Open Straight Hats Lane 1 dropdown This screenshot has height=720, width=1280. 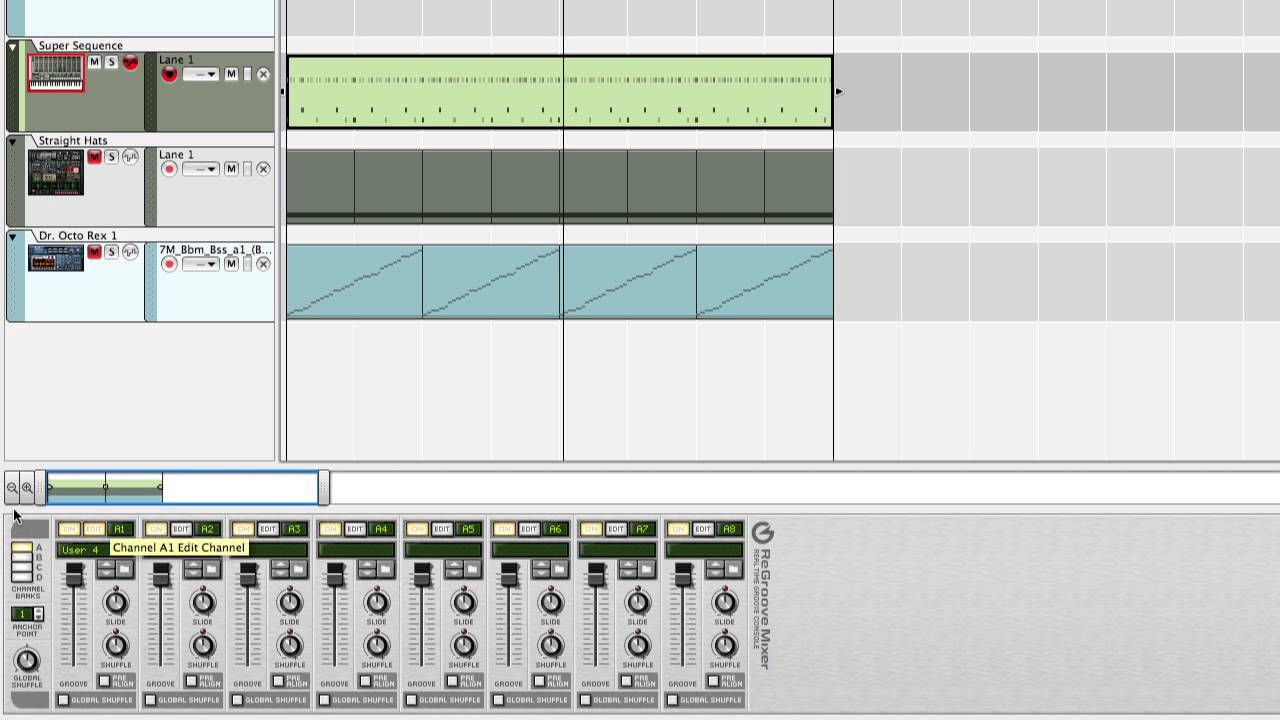coord(200,170)
